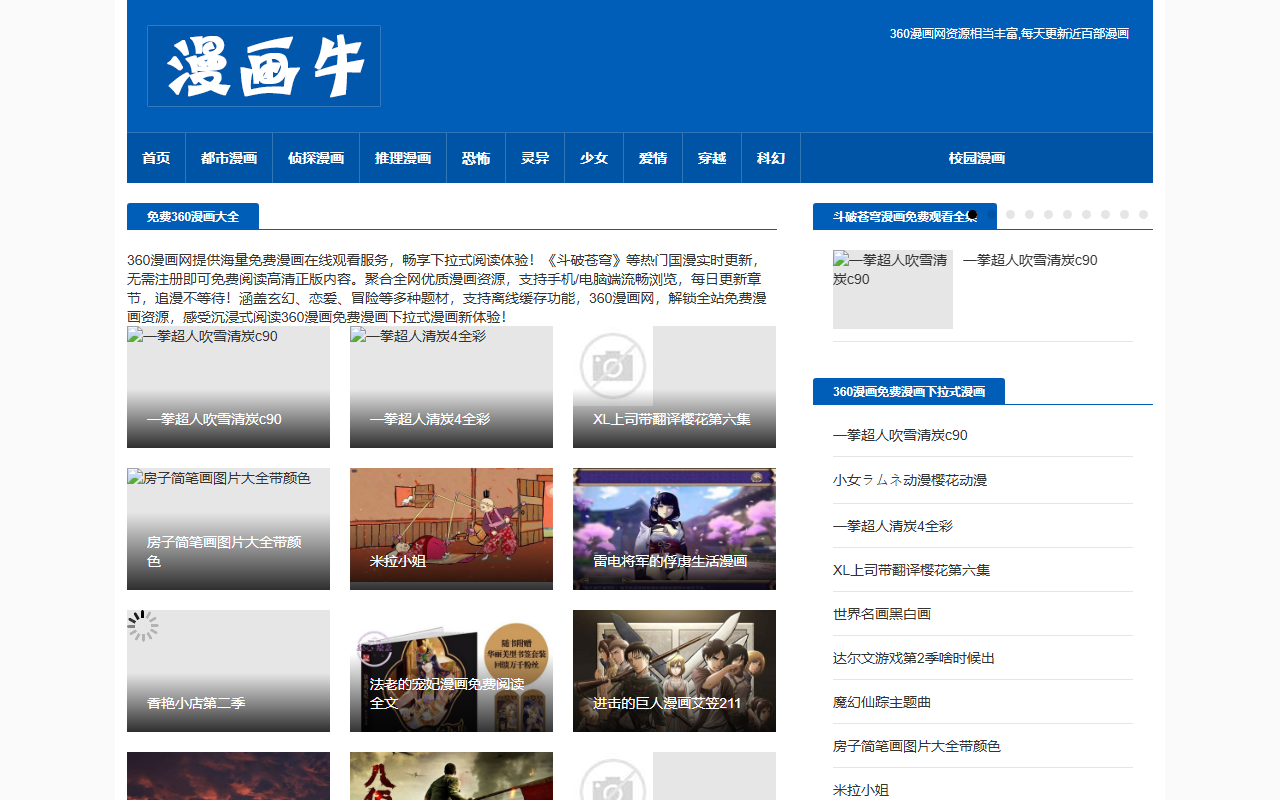Open the 世界名画黑白画 sidebar link
The image size is (1280, 800).
(x=882, y=614)
